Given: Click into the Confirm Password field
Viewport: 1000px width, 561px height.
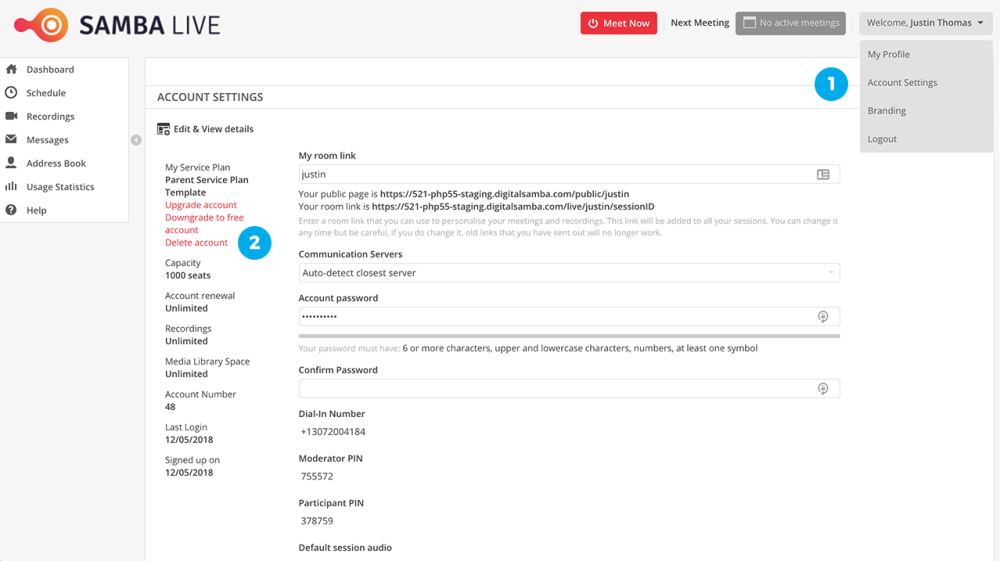Looking at the screenshot, I should click(569, 389).
